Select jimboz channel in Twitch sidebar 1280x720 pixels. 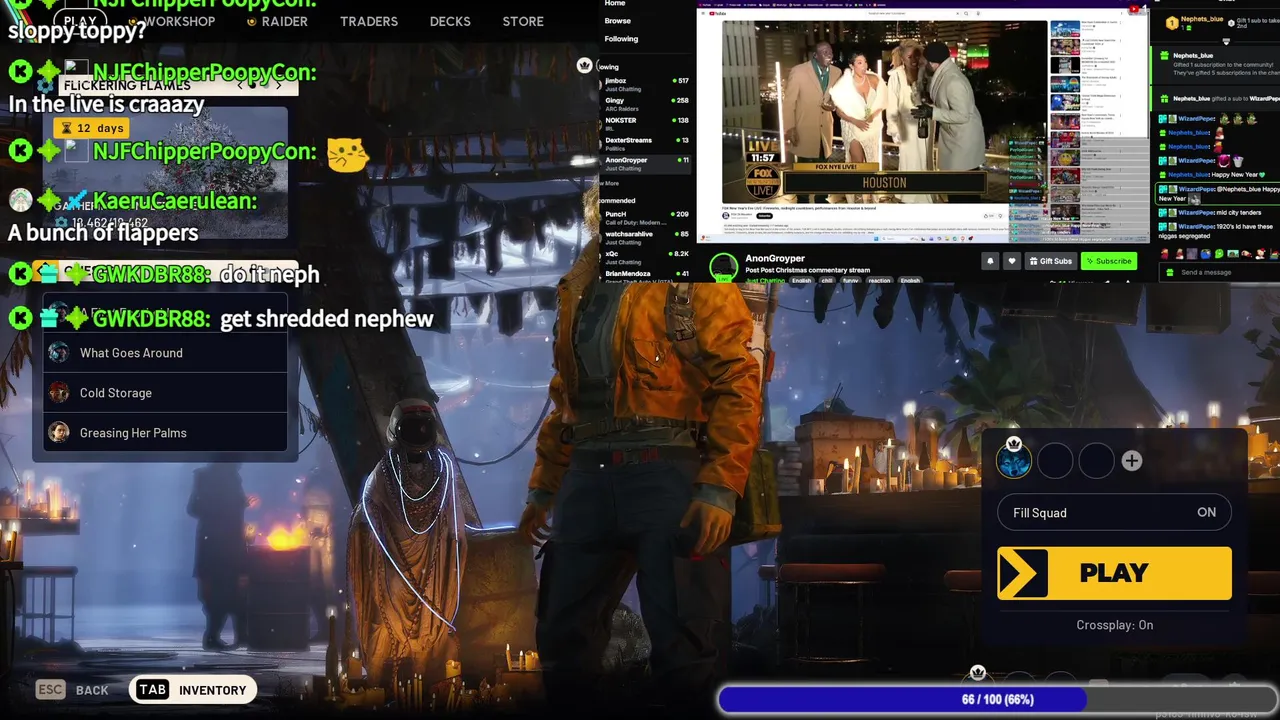coord(646,84)
